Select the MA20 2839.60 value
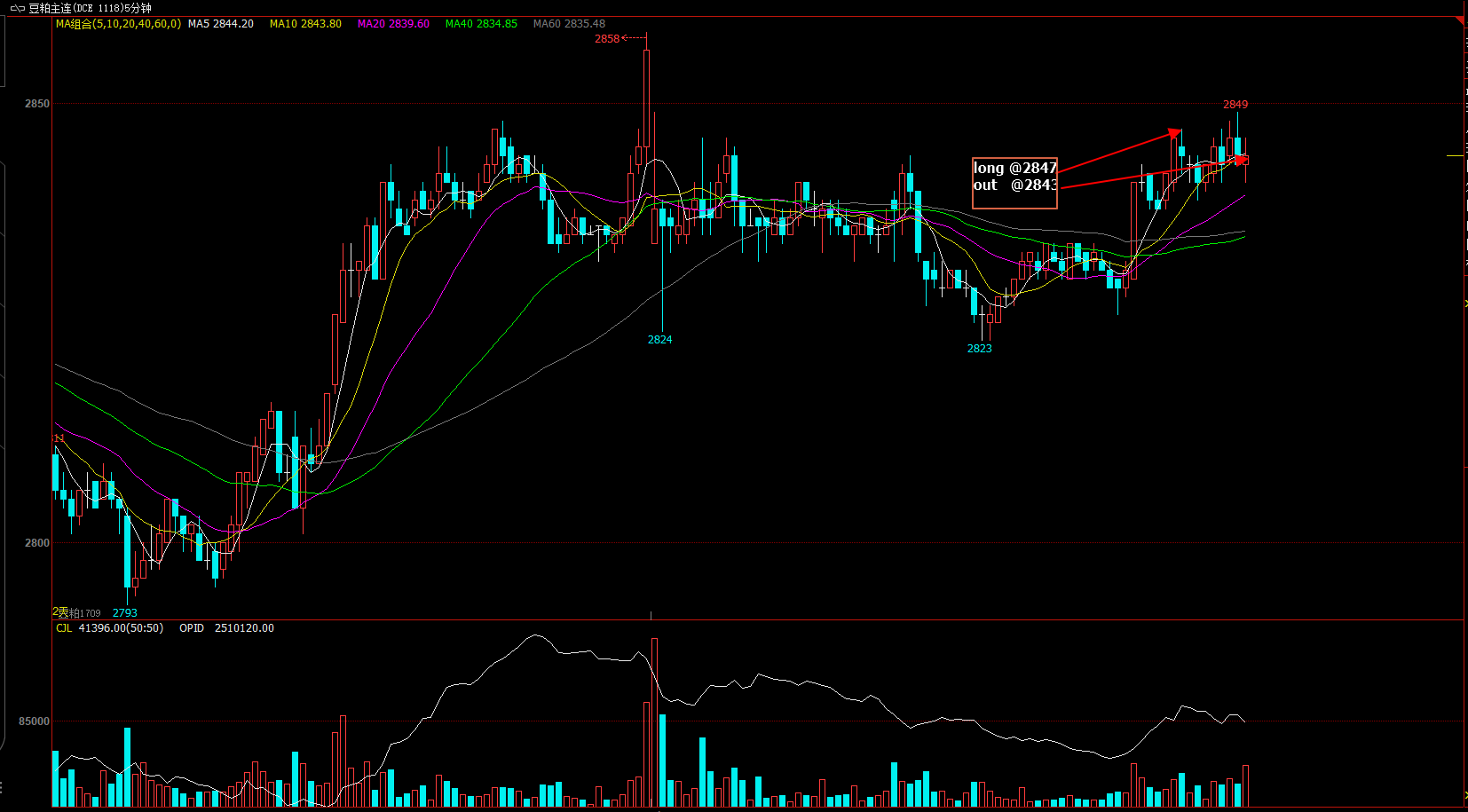Screen dimensions: 1468x812 pos(393,24)
